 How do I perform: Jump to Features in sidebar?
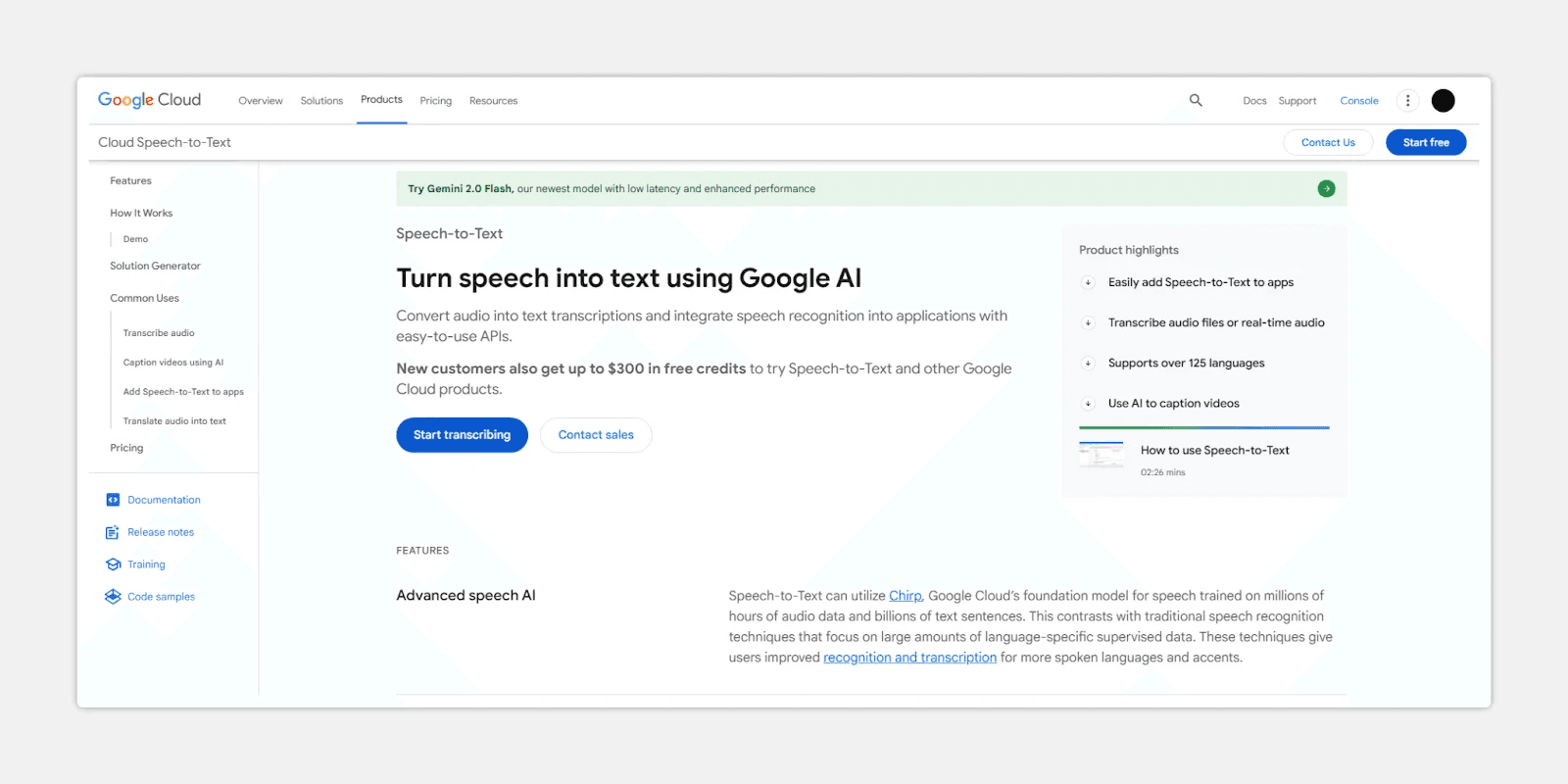click(130, 181)
